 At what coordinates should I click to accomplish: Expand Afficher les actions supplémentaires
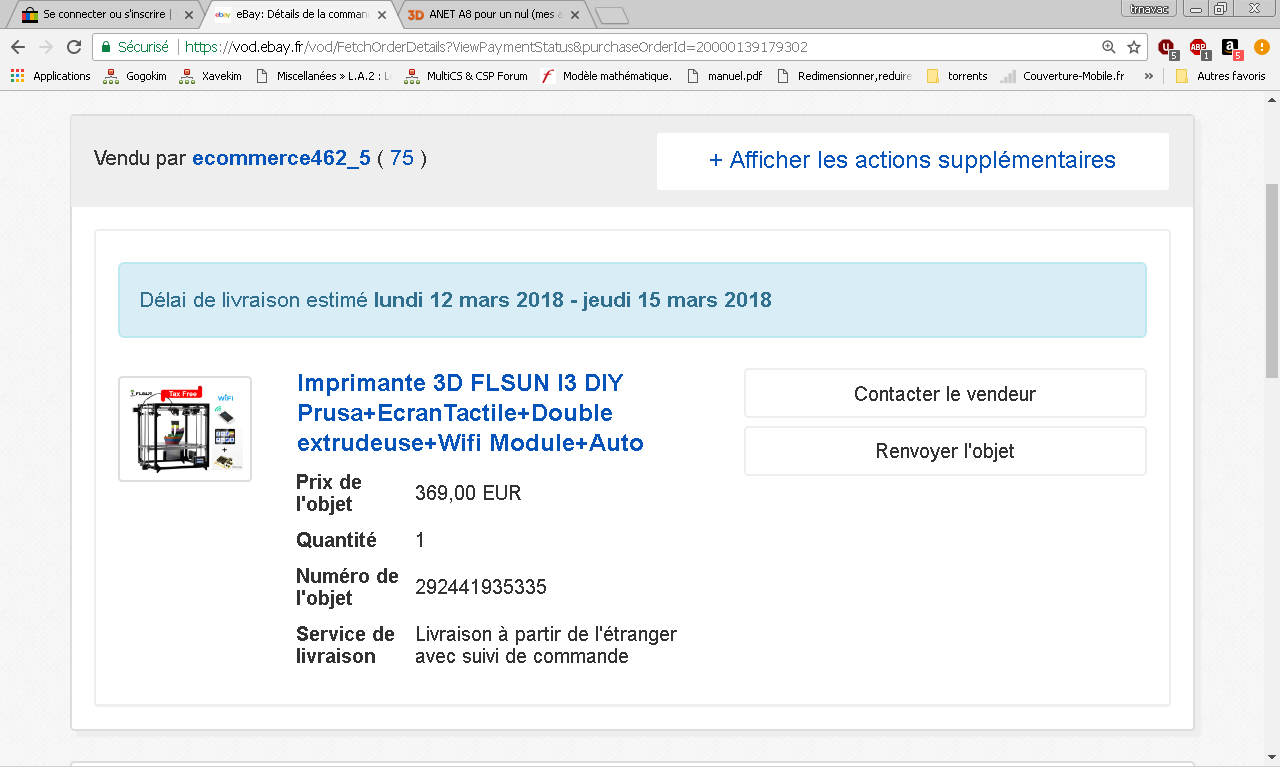[x=912, y=160]
